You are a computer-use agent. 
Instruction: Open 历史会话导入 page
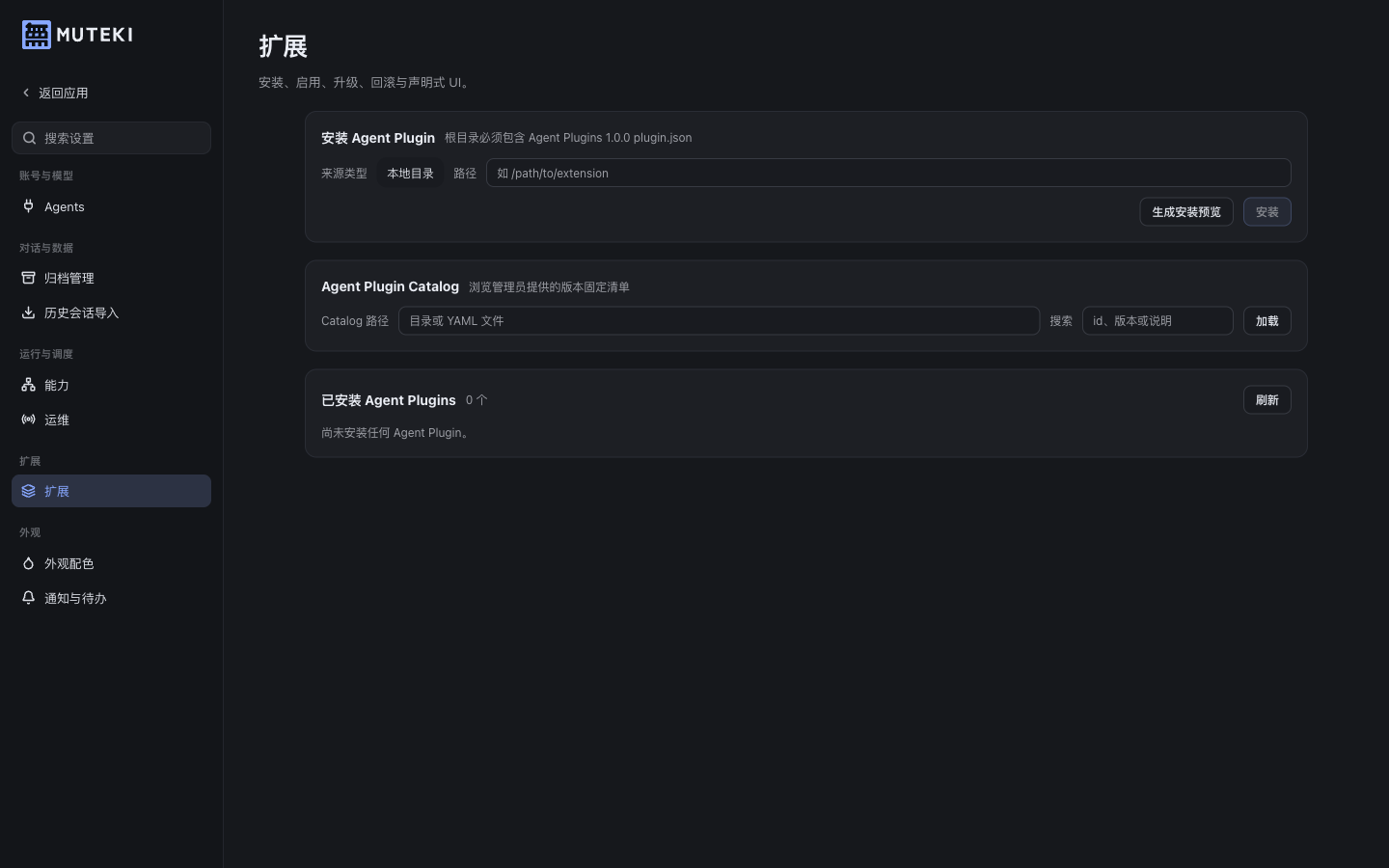coord(111,312)
